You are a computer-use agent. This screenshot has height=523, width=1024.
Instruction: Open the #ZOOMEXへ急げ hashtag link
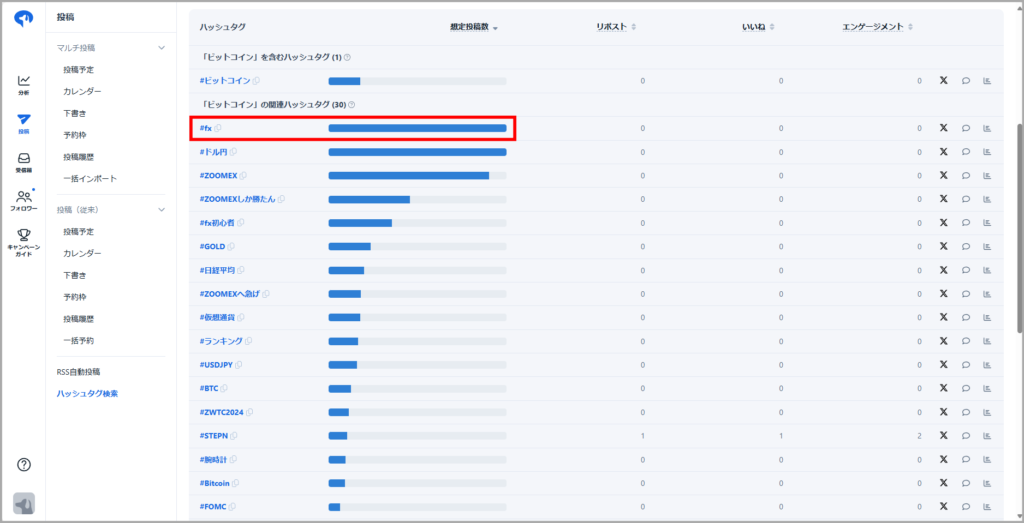pyautogui.click(x=230, y=294)
